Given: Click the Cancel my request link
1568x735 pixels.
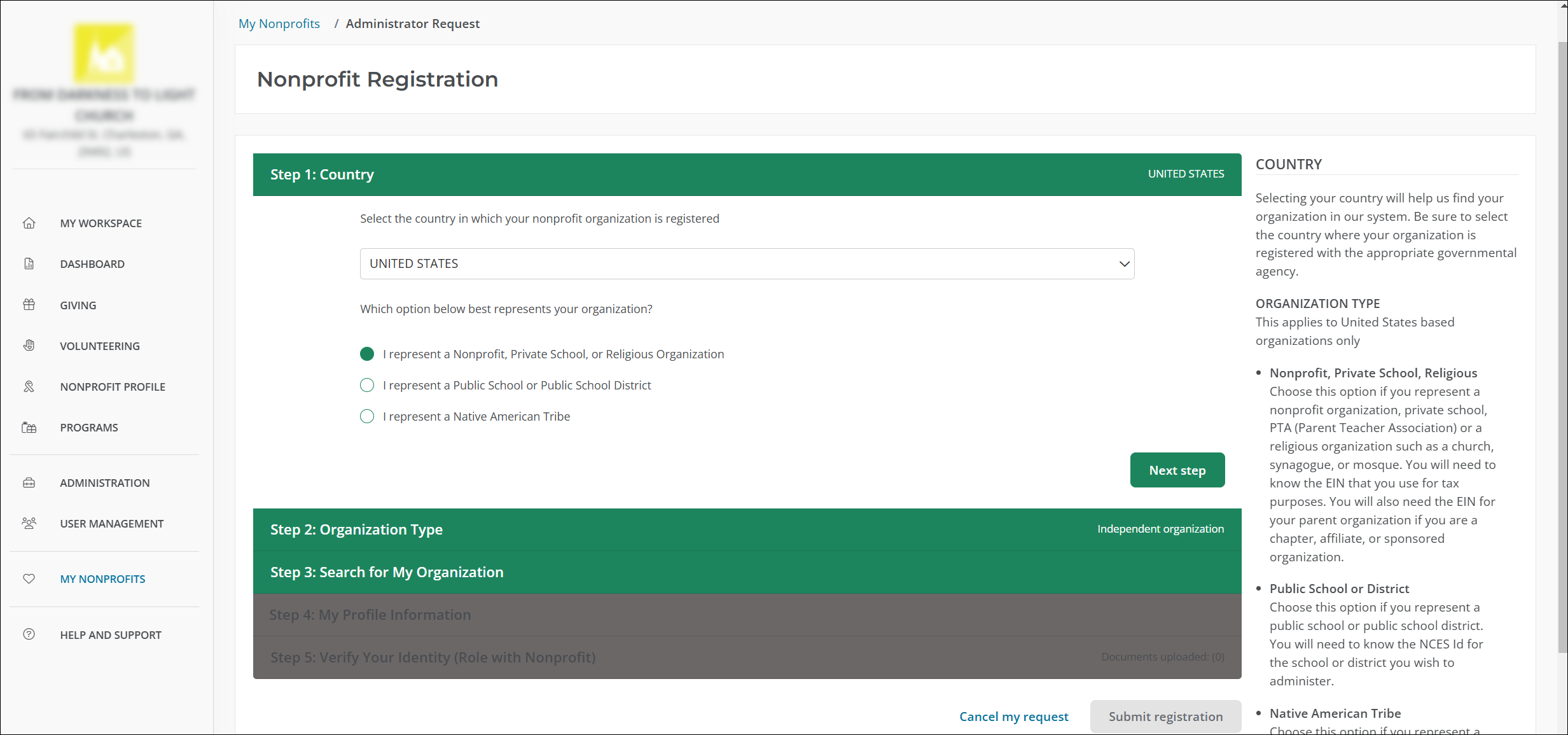Looking at the screenshot, I should tap(1013, 717).
